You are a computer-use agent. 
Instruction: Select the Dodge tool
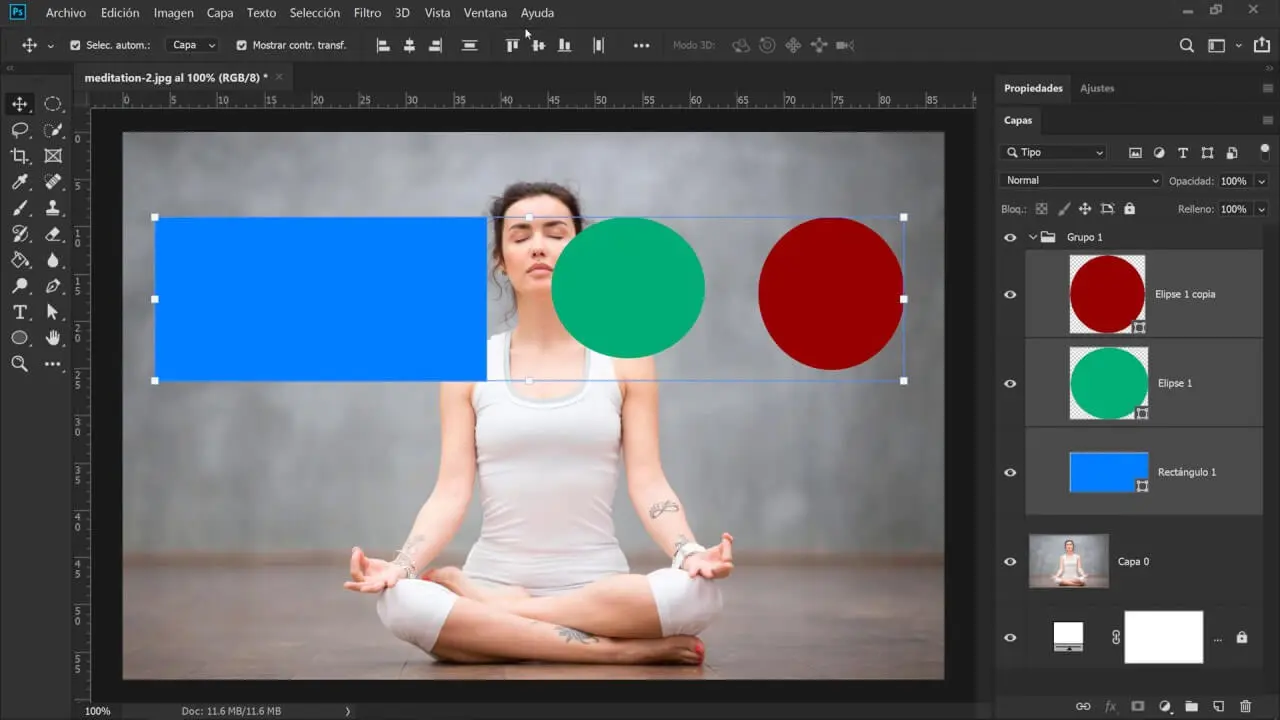(x=19, y=286)
